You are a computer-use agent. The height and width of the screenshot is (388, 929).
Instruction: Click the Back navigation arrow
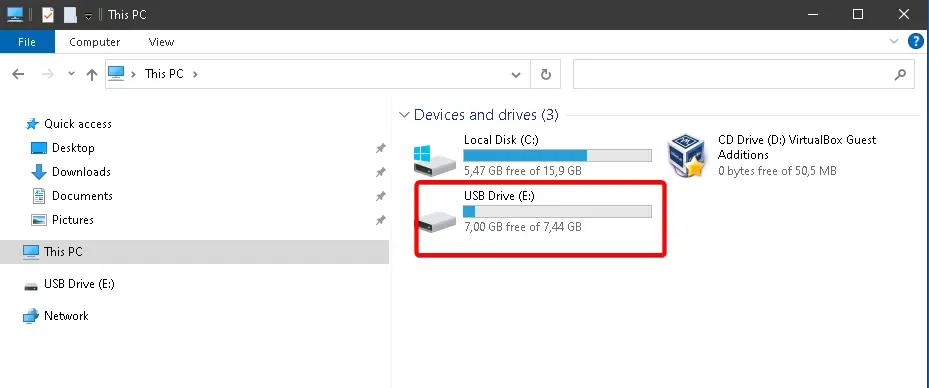[18, 74]
